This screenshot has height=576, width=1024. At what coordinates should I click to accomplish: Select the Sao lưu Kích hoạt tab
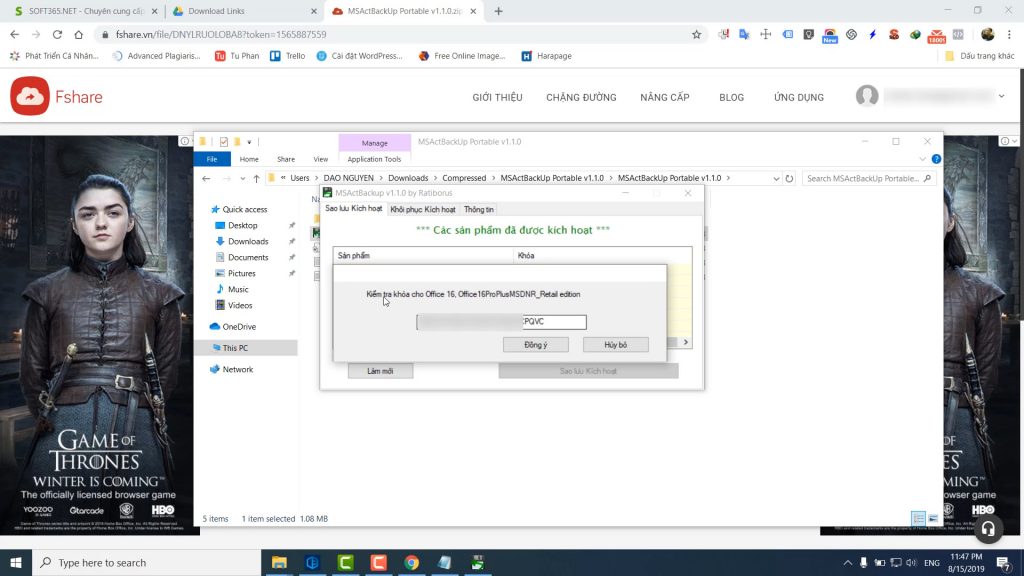353,209
